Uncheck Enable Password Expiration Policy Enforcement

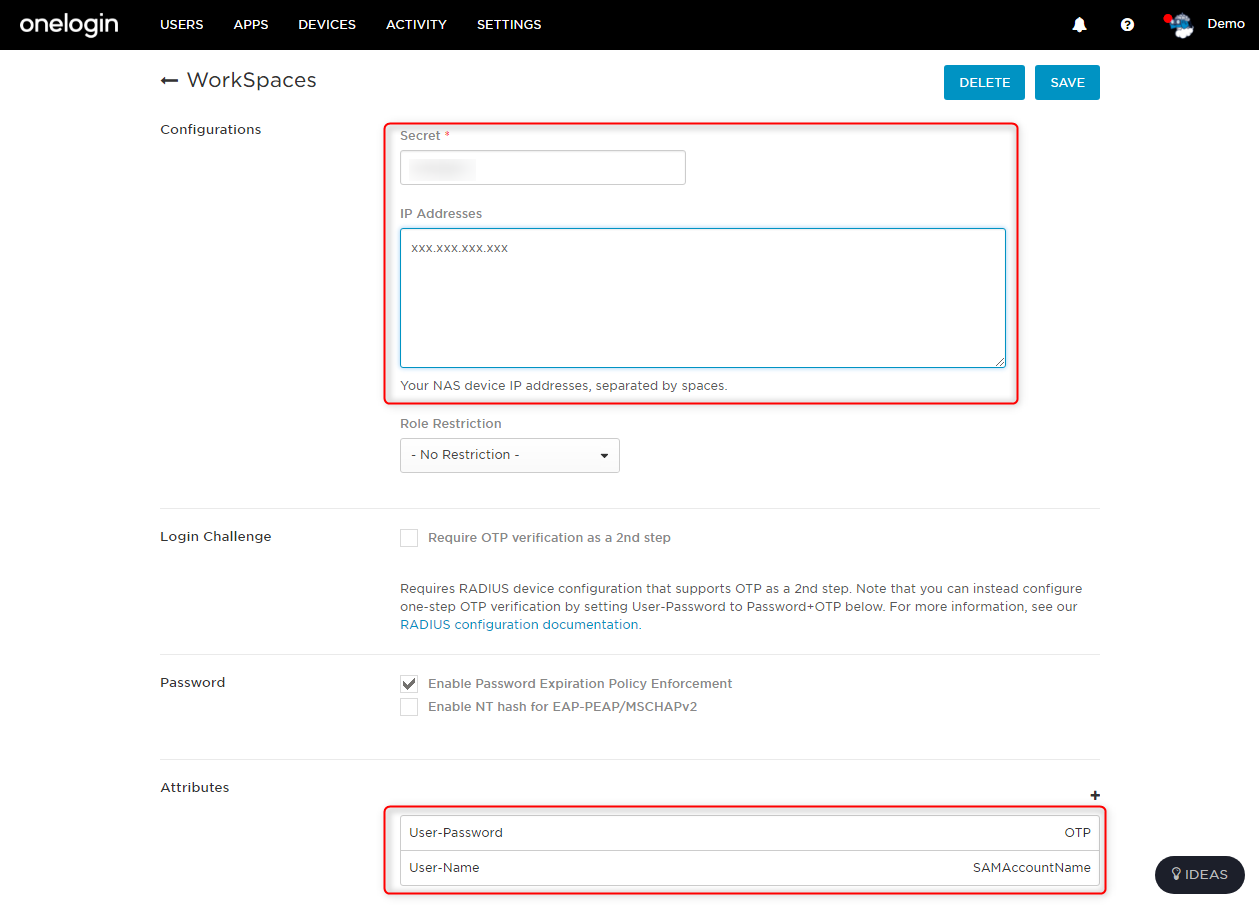point(409,684)
